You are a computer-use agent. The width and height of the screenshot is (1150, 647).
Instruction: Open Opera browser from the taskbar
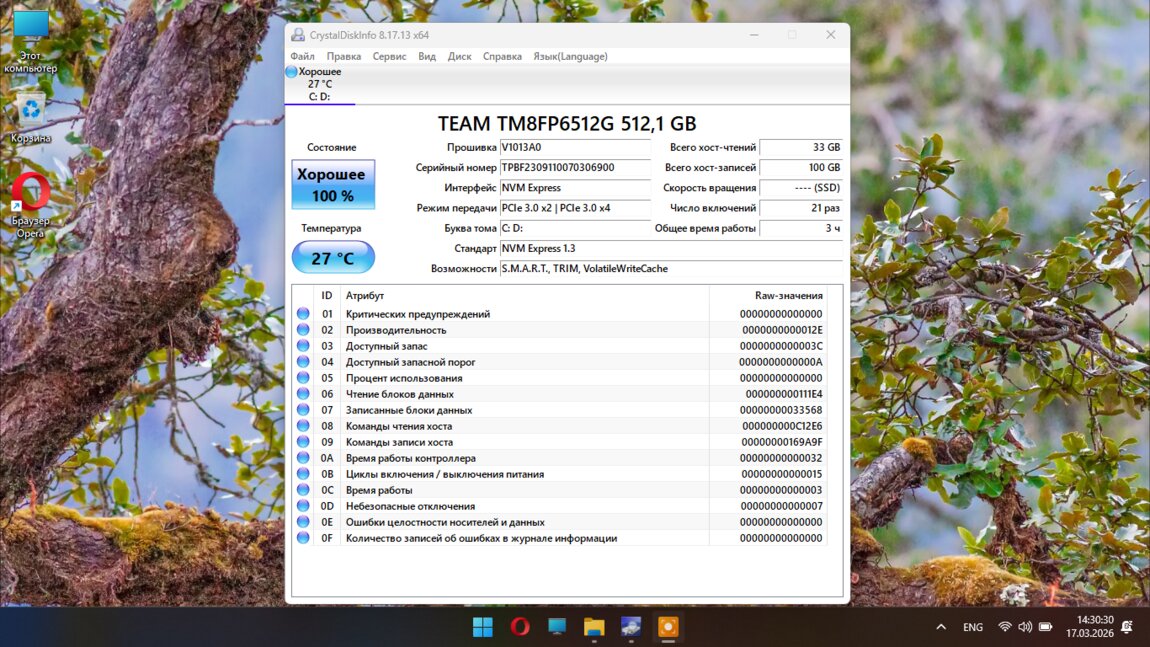click(520, 627)
